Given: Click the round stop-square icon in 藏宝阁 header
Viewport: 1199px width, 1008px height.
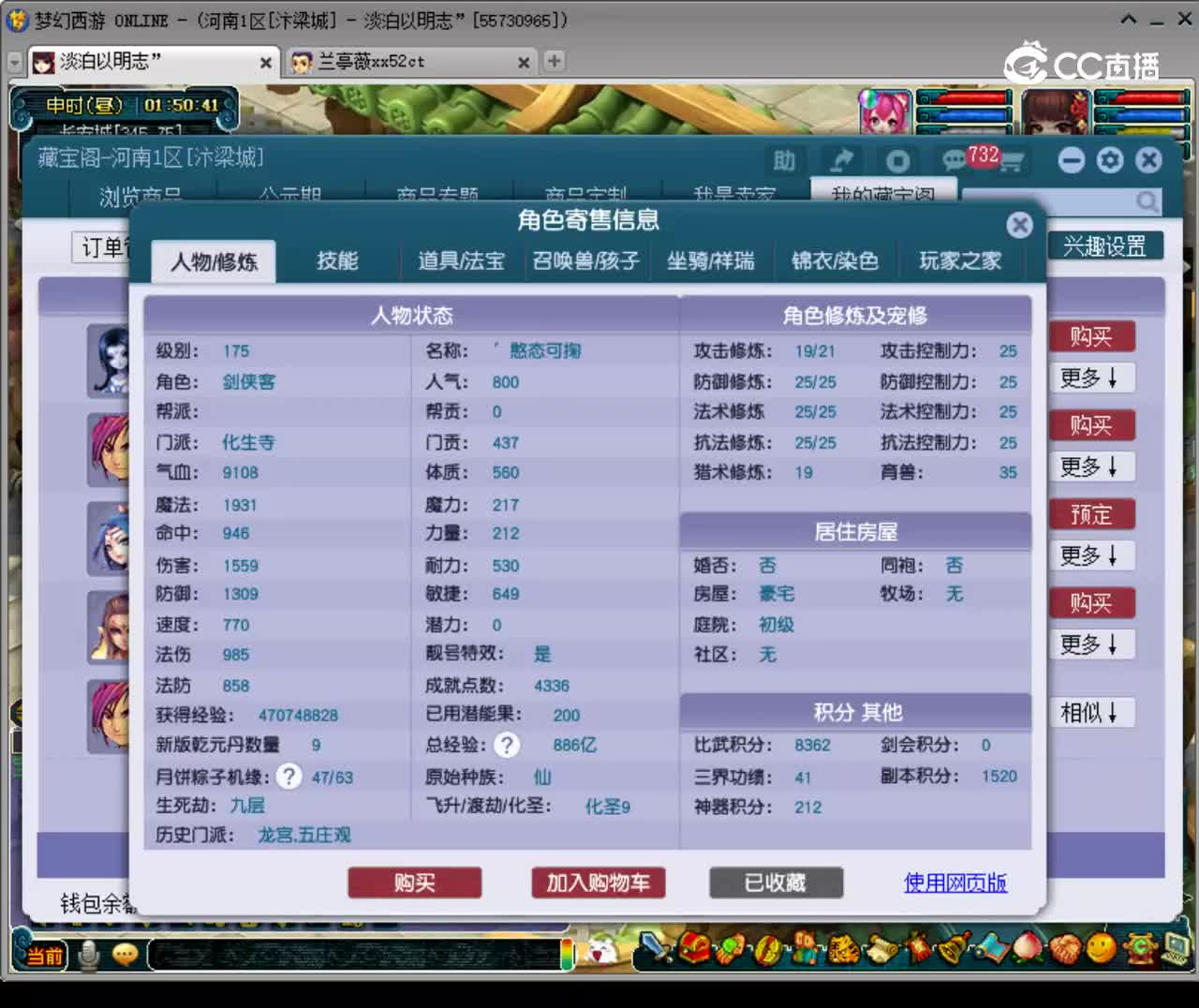Looking at the screenshot, I should pyautogui.click(x=897, y=161).
